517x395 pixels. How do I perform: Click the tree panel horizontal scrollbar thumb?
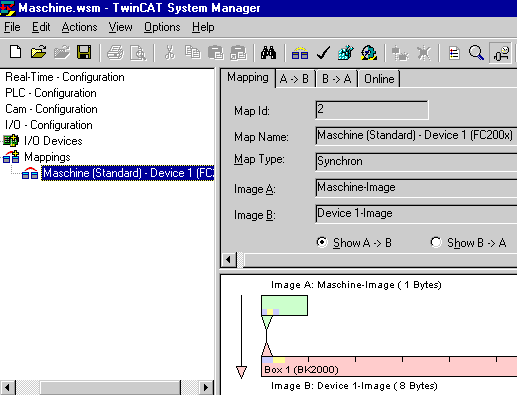(110, 388)
